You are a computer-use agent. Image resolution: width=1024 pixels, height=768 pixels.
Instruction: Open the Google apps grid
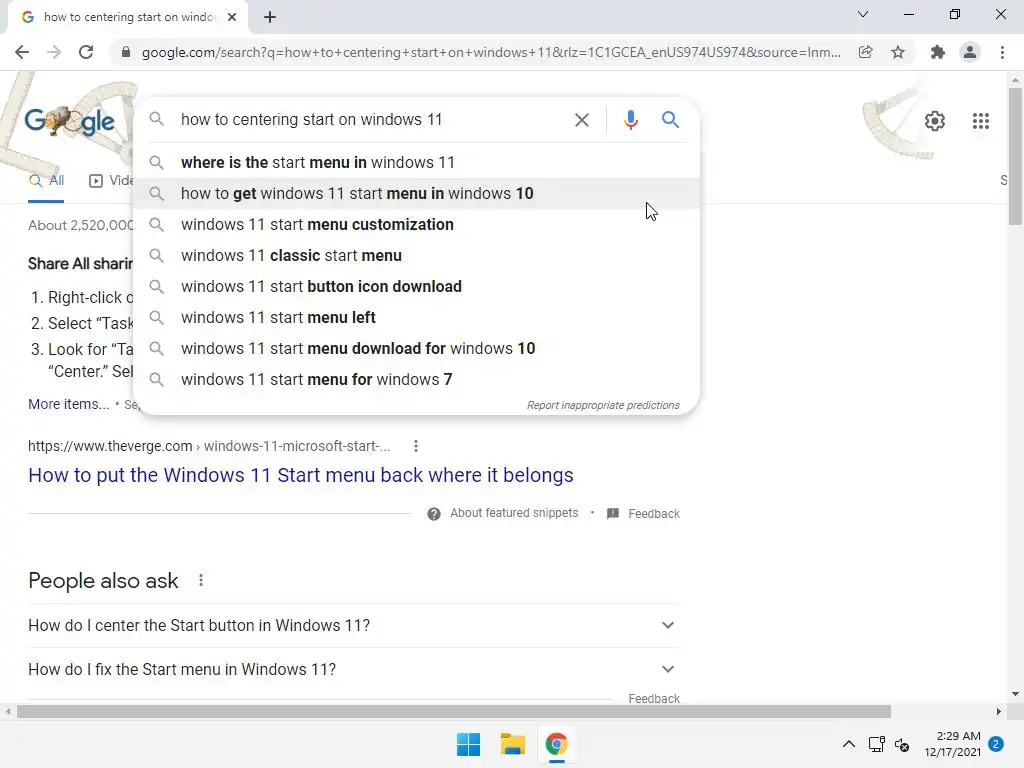click(980, 121)
